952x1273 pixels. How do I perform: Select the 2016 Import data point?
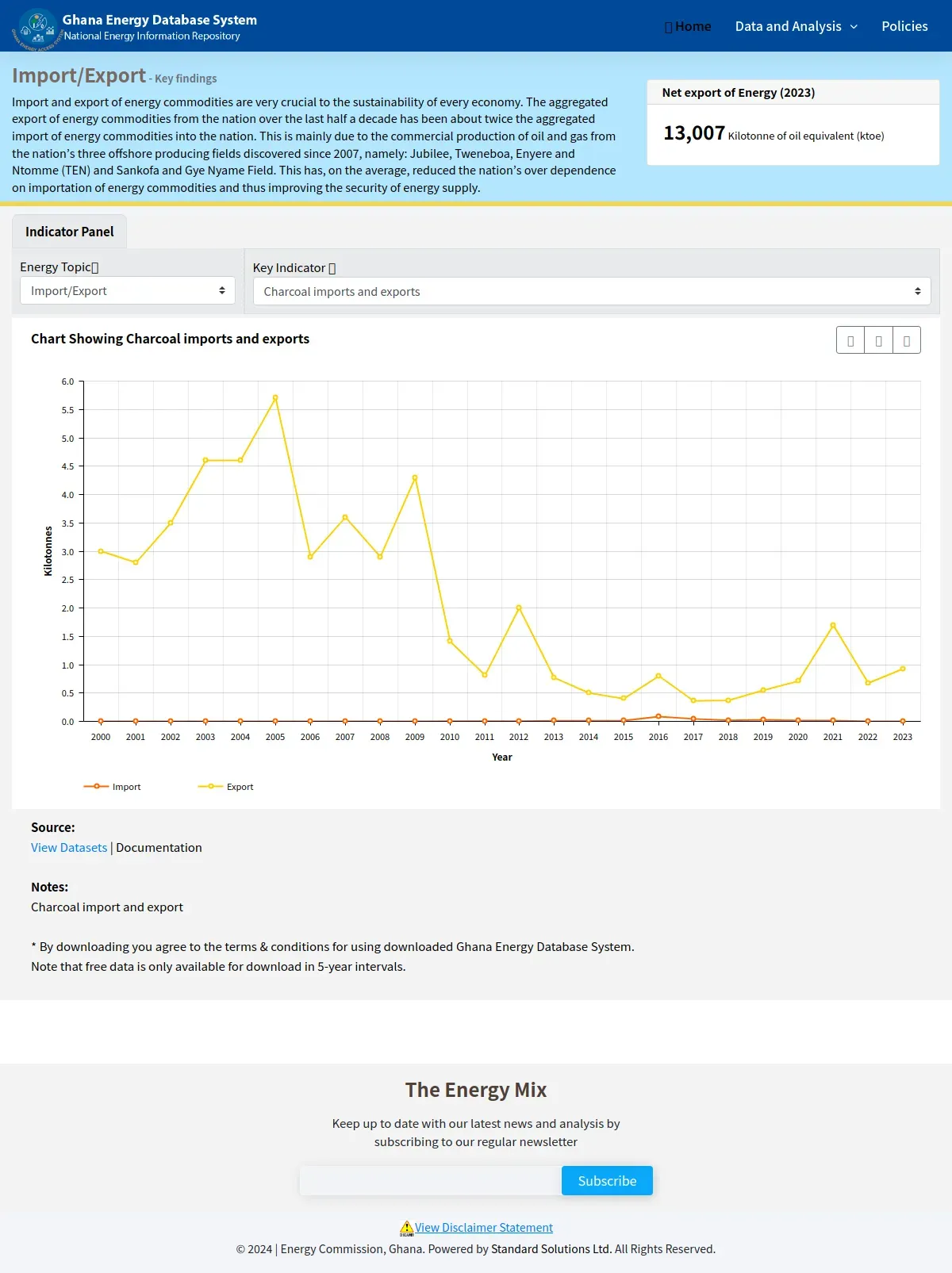click(x=658, y=716)
